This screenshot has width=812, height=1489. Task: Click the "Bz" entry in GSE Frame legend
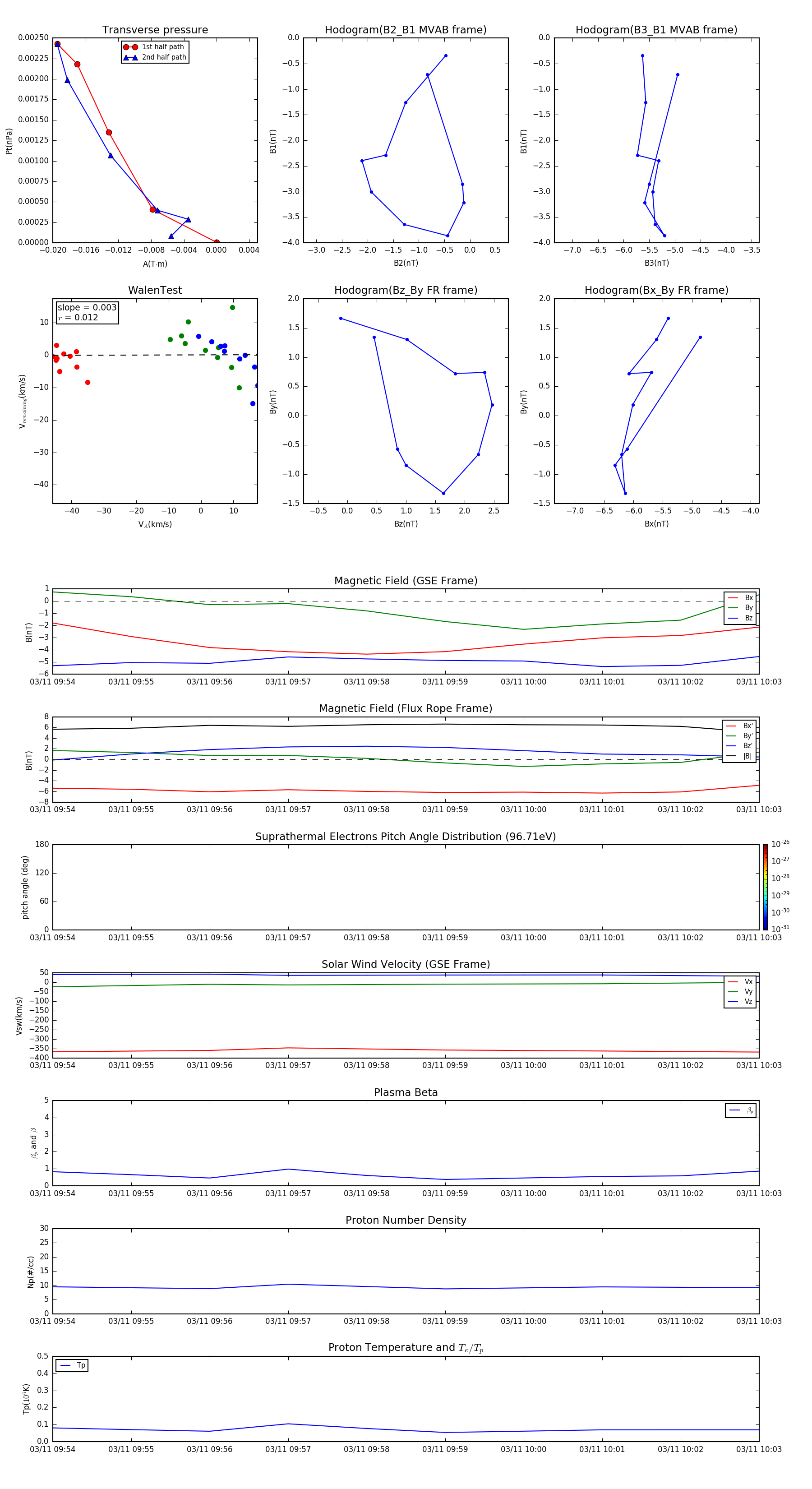tap(741, 618)
